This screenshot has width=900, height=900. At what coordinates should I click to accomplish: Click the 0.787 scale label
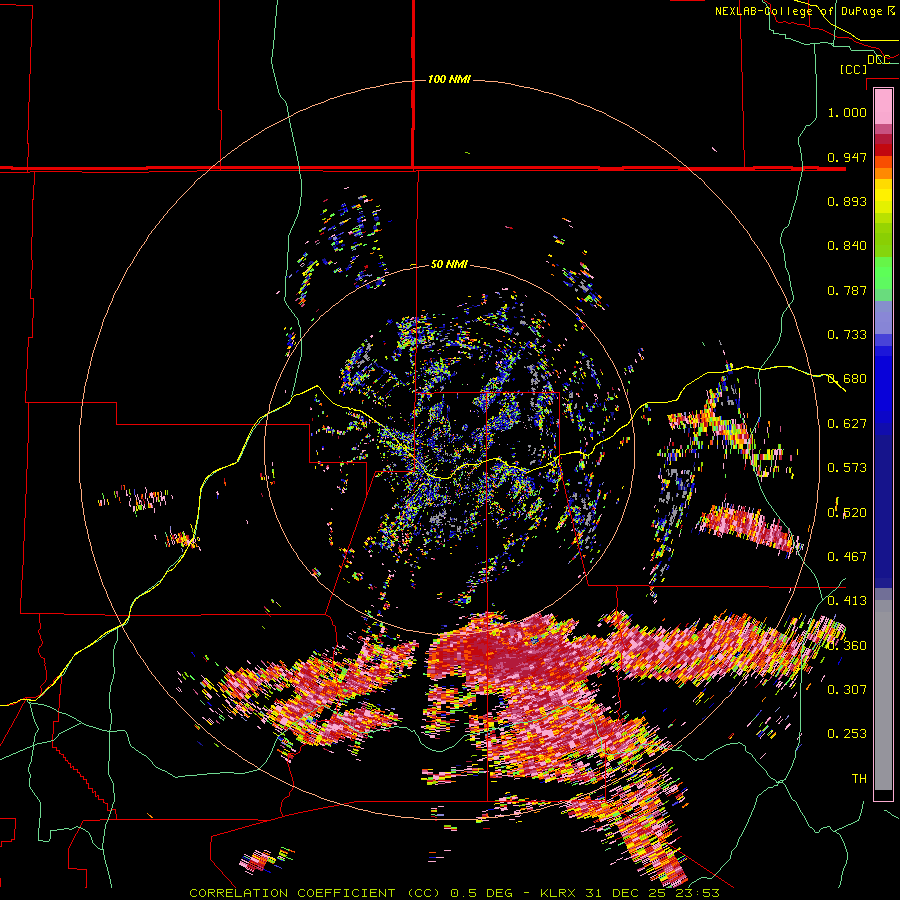tap(847, 290)
